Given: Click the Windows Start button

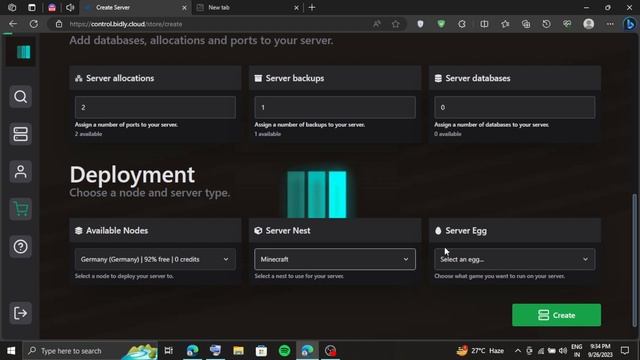Looking at the screenshot, I should click(11, 351).
